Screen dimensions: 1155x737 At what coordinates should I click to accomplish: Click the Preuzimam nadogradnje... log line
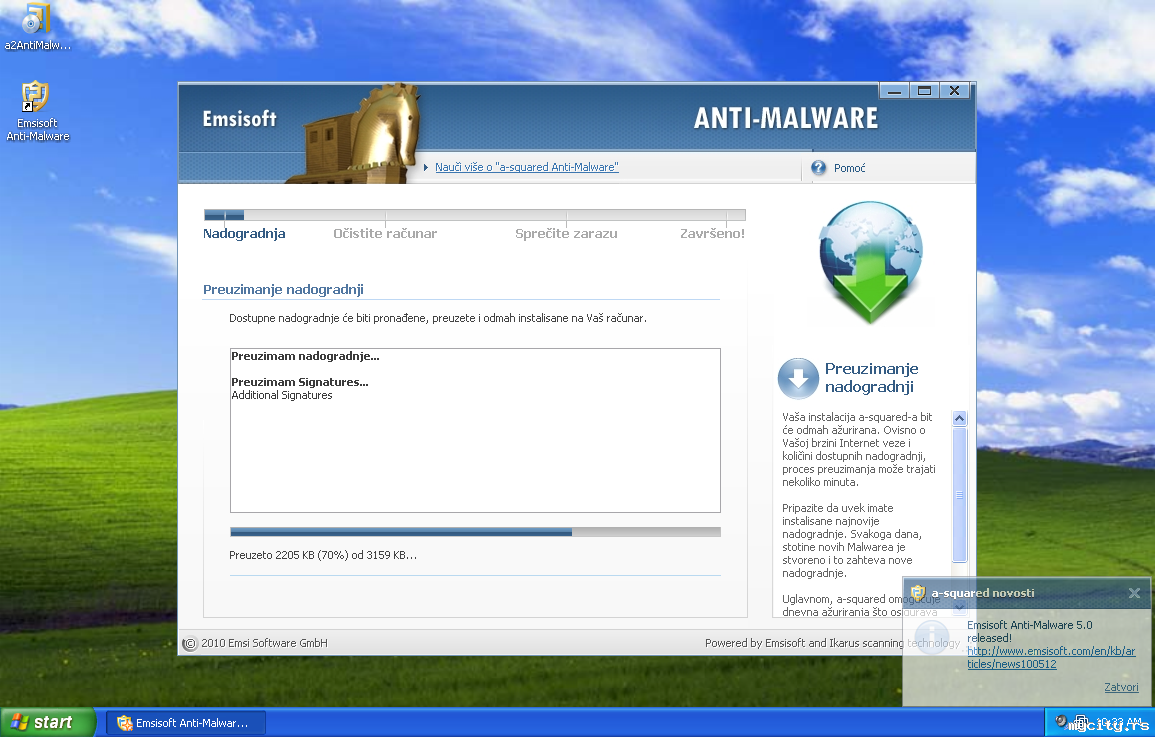click(305, 356)
